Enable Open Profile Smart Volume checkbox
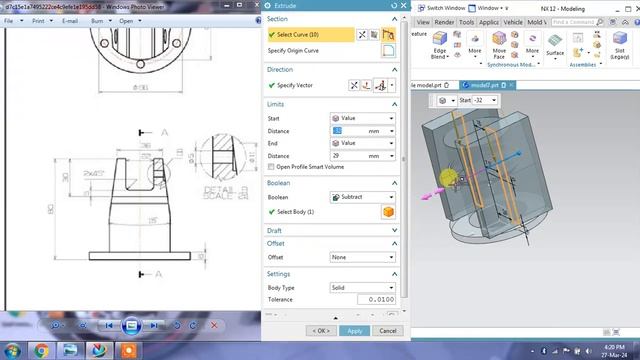The height and width of the screenshot is (360, 640). (271, 167)
